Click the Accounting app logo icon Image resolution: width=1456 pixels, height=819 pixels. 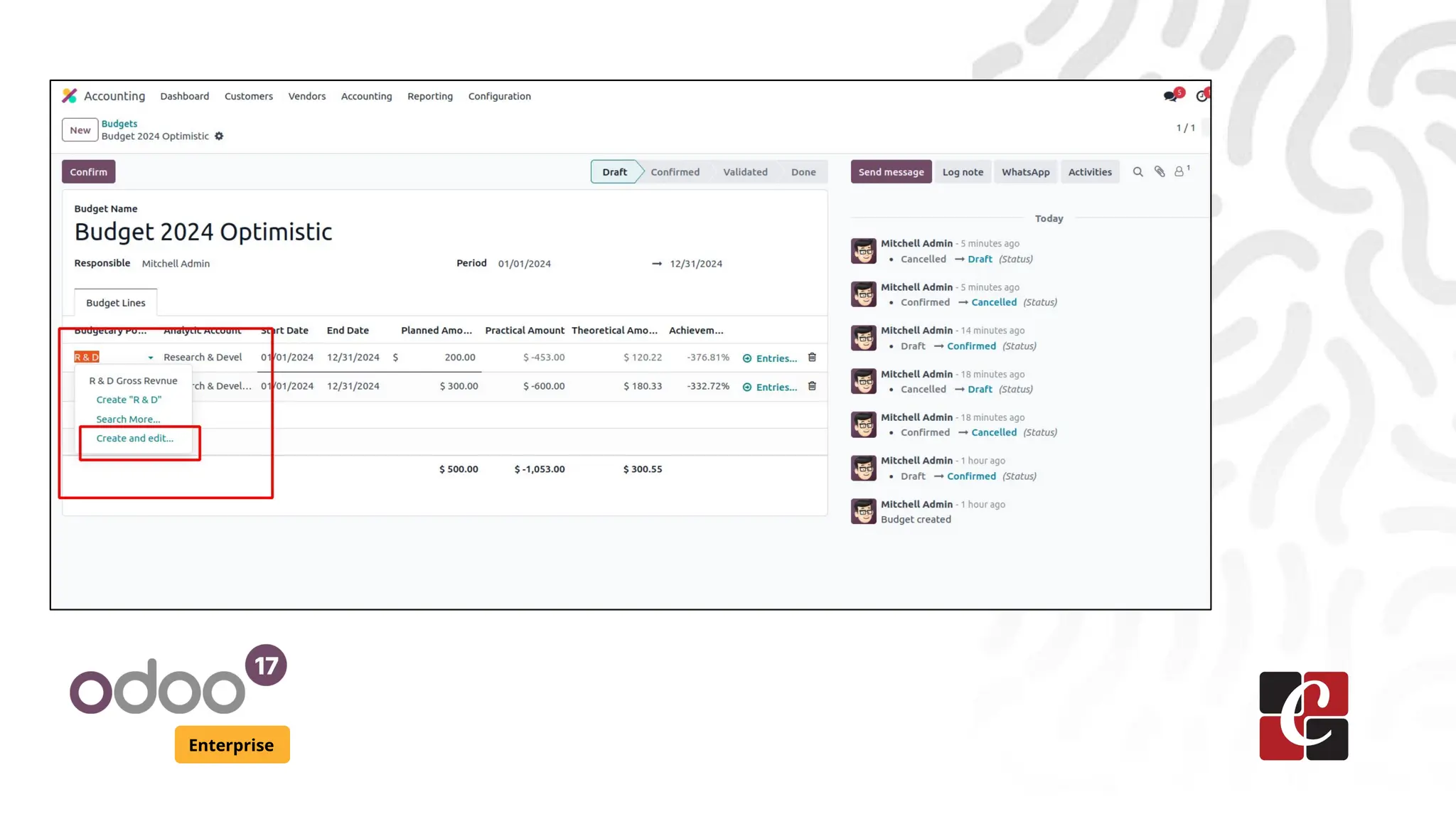70,96
